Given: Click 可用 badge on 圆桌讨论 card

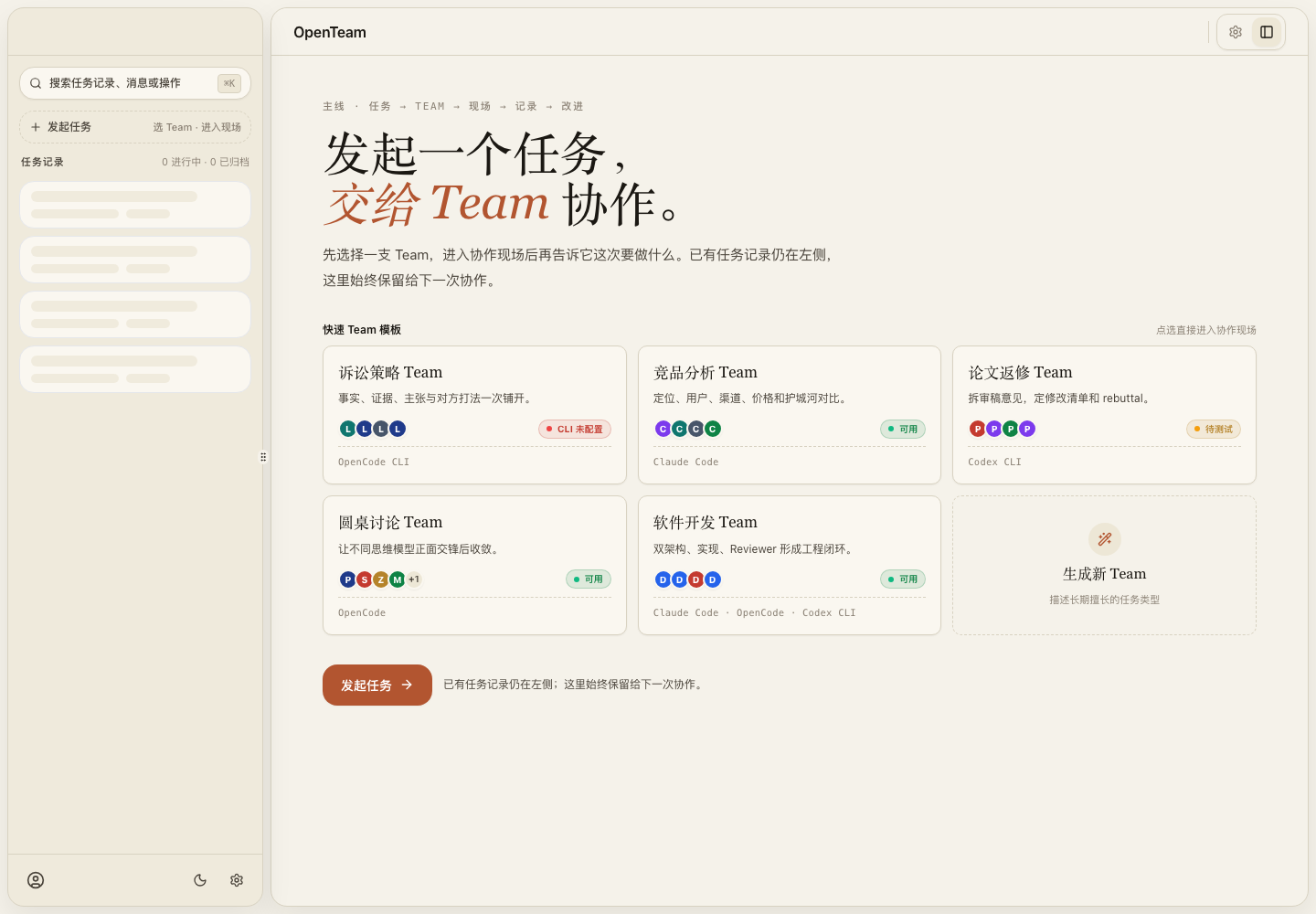Looking at the screenshot, I should point(589,579).
